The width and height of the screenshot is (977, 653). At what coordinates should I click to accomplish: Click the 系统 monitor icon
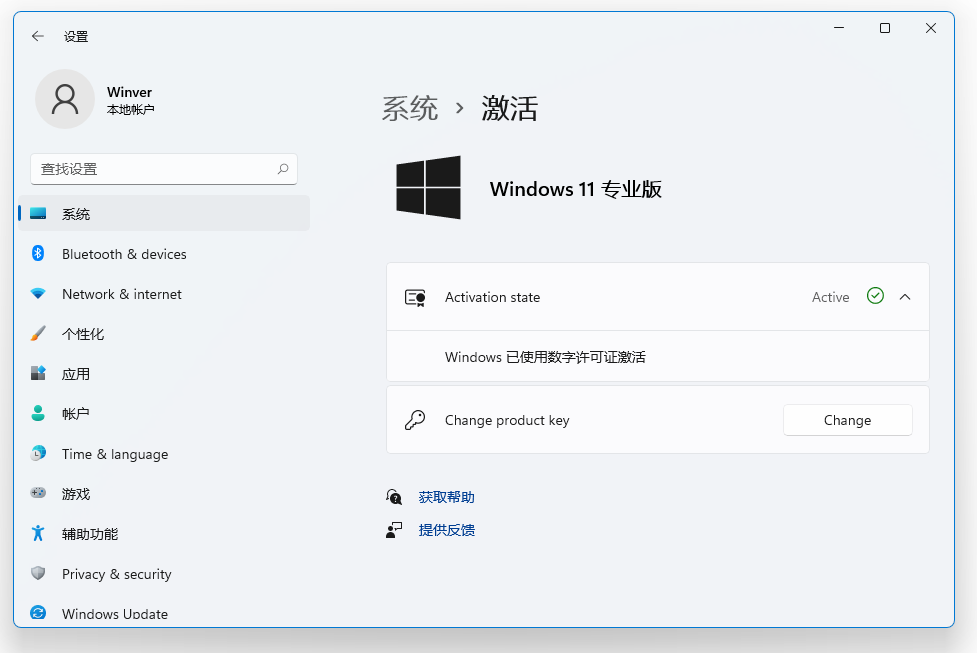(x=38, y=214)
